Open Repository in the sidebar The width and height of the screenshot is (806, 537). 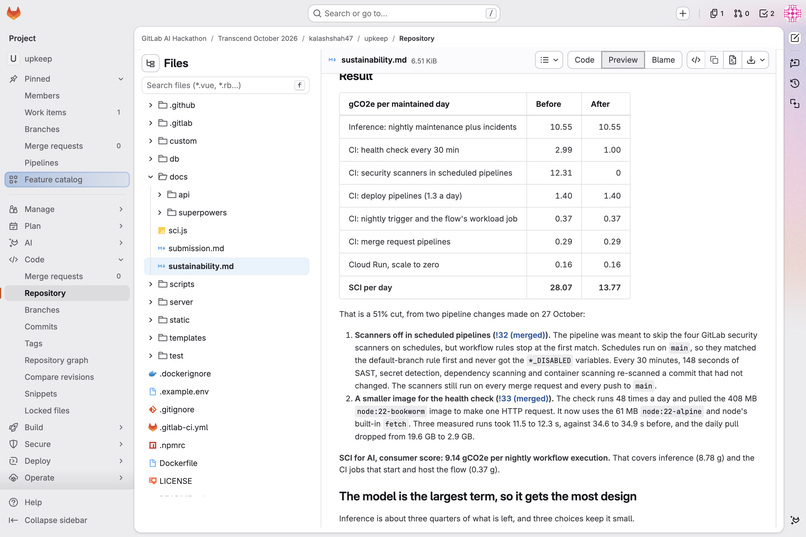coord(67,293)
